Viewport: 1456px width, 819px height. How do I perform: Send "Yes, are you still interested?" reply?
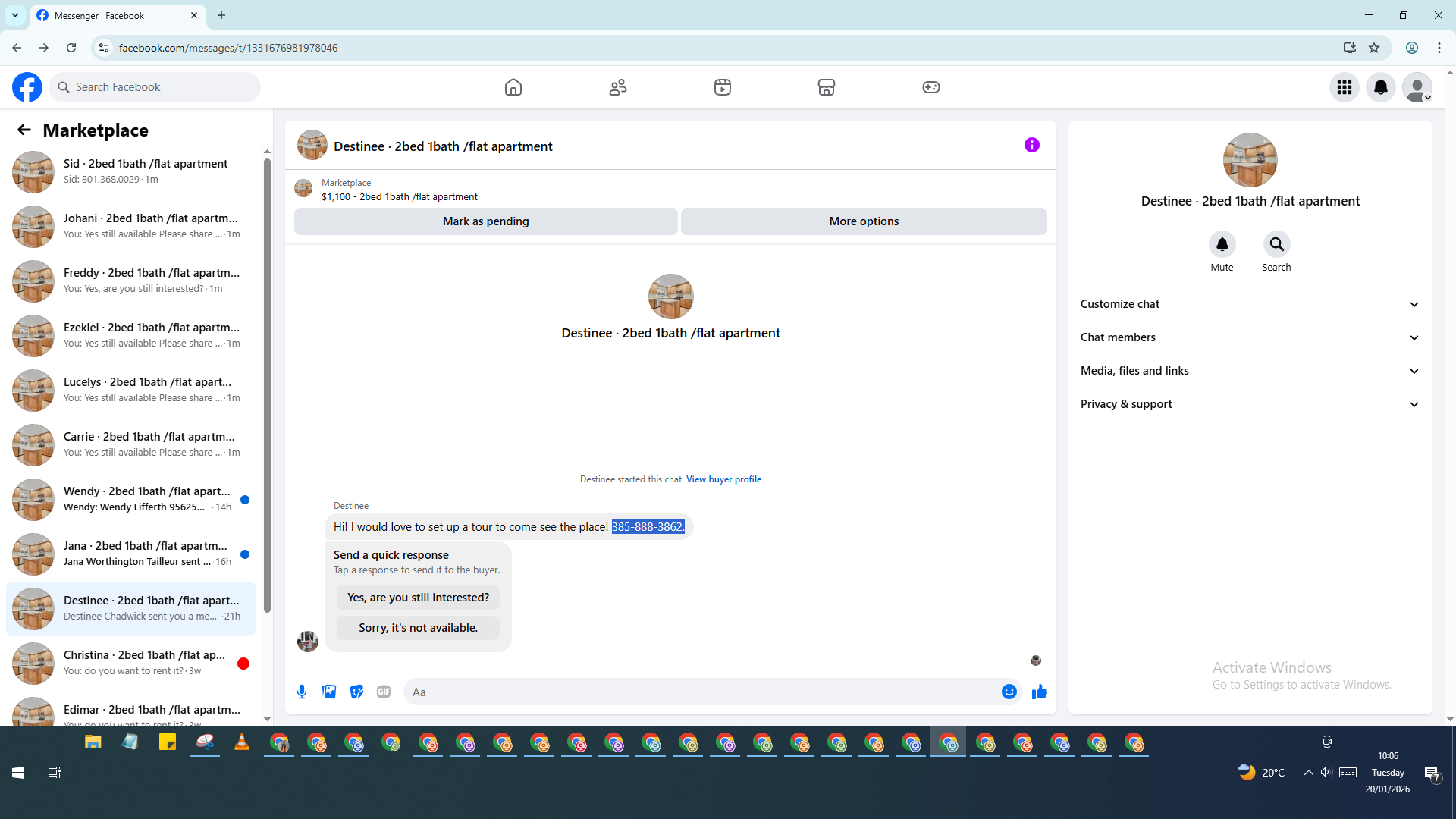pyautogui.click(x=419, y=598)
